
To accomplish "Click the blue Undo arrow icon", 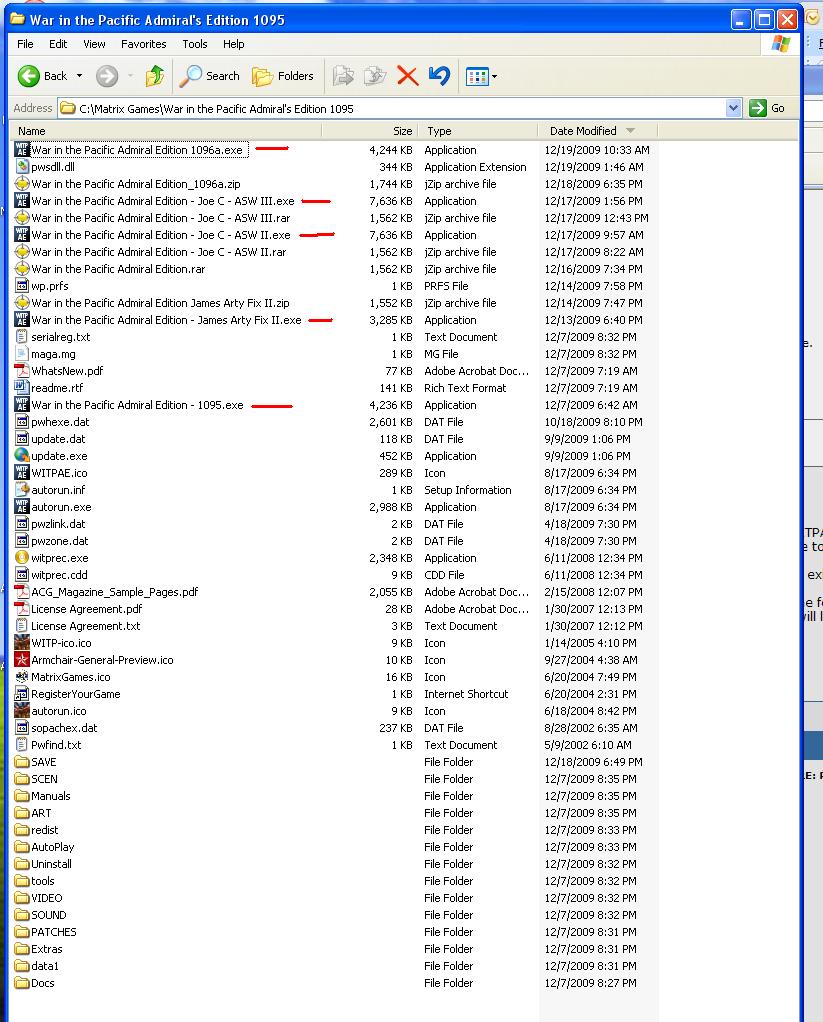I will 439,76.
